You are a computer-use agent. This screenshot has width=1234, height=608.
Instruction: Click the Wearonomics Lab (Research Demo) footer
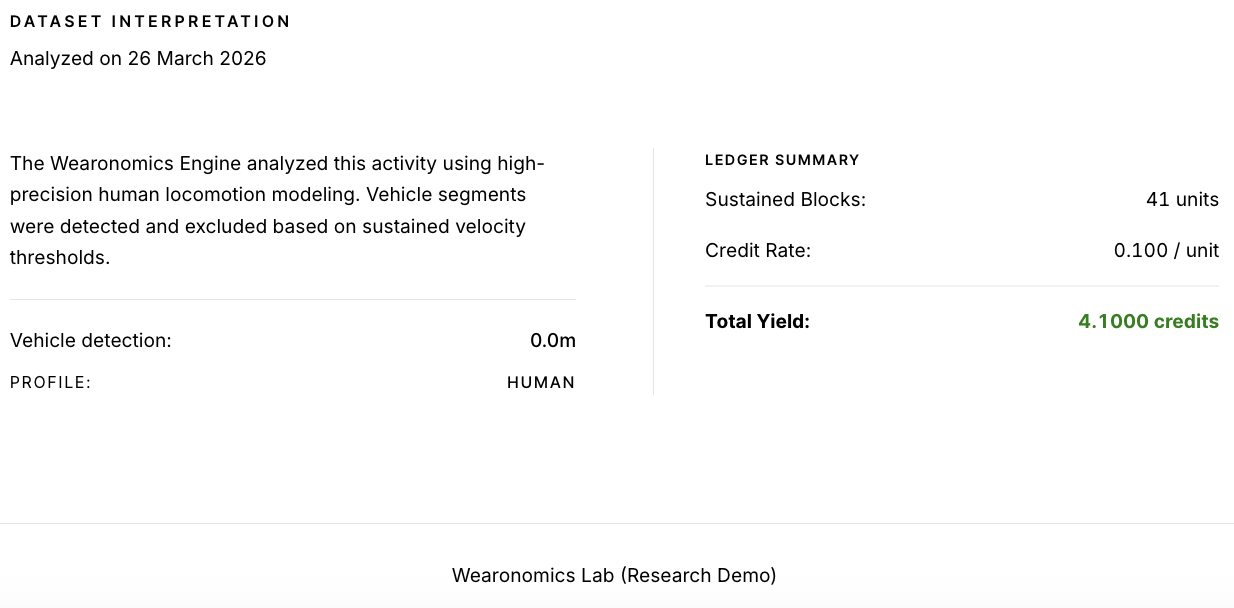click(x=614, y=575)
